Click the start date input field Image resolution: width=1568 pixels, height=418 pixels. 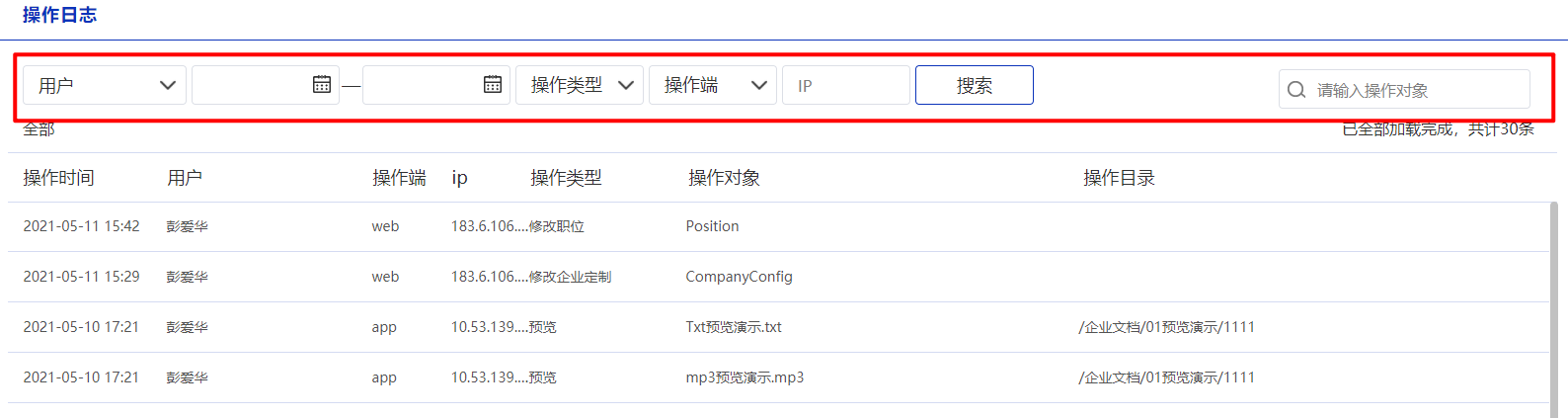[x=266, y=85]
